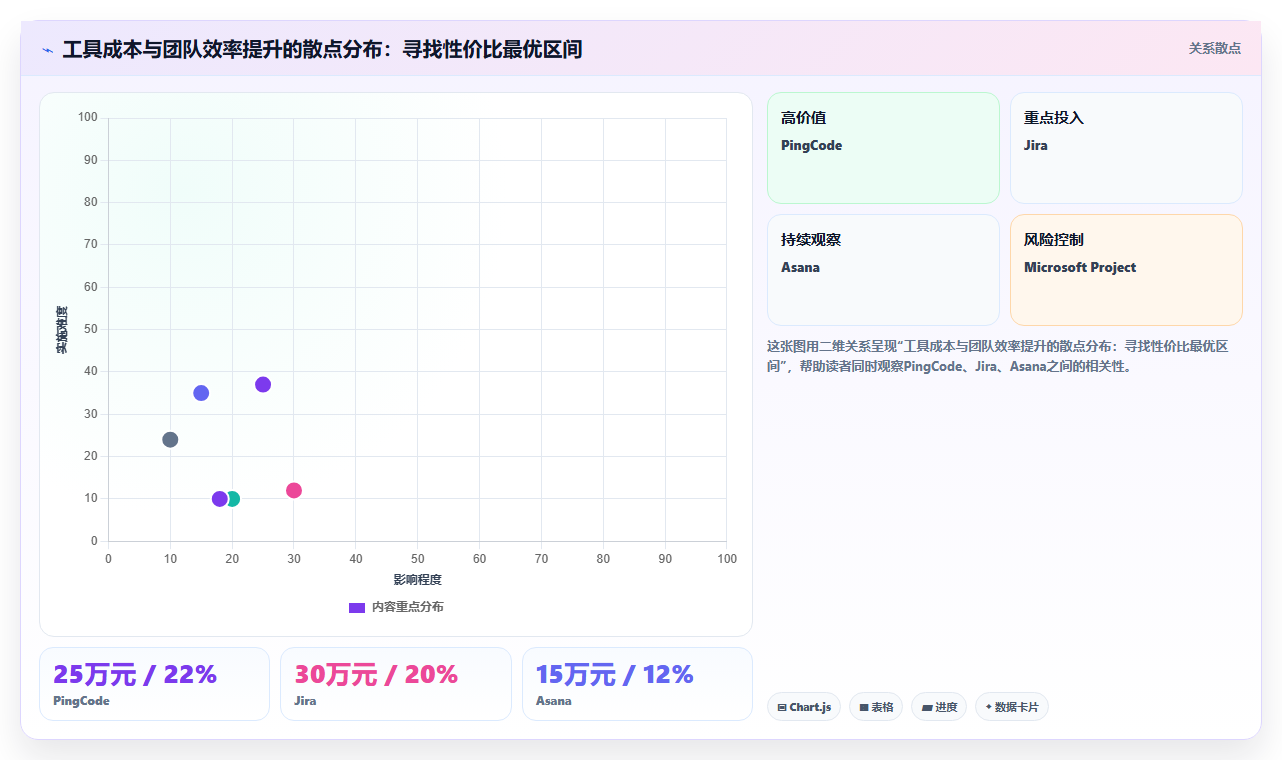
Task: Click the description paragraph starting 这张图用二维关系
Action: point(998,356)
